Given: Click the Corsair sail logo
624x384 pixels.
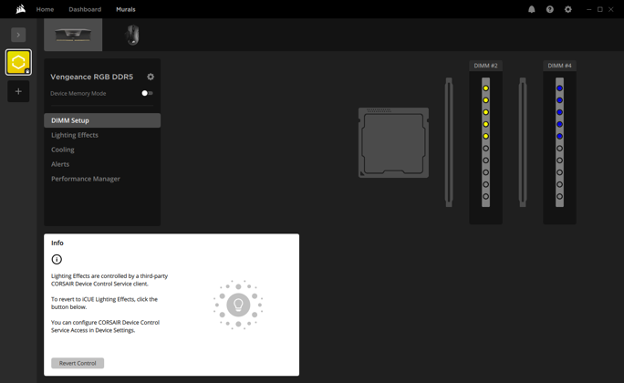Looking at the screenshot, I should pos(21,9).
